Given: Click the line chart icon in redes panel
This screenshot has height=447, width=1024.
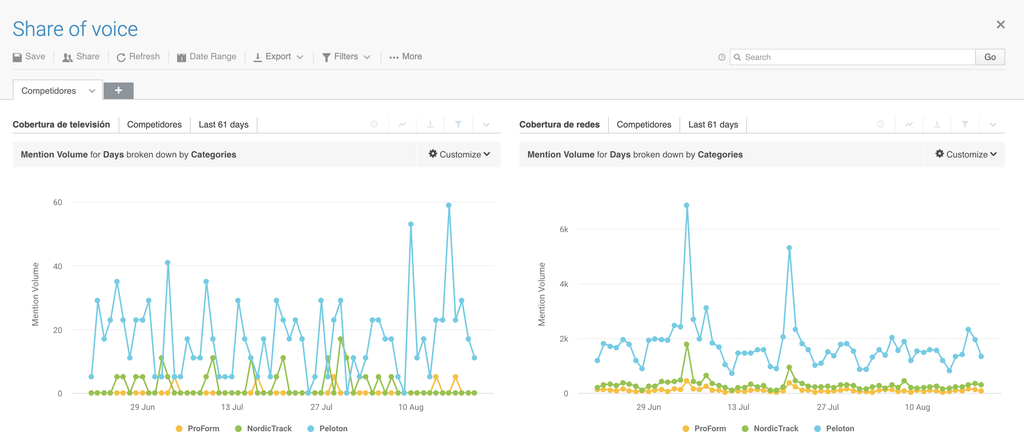Looking at the screenshot, I should coord(909,125).
